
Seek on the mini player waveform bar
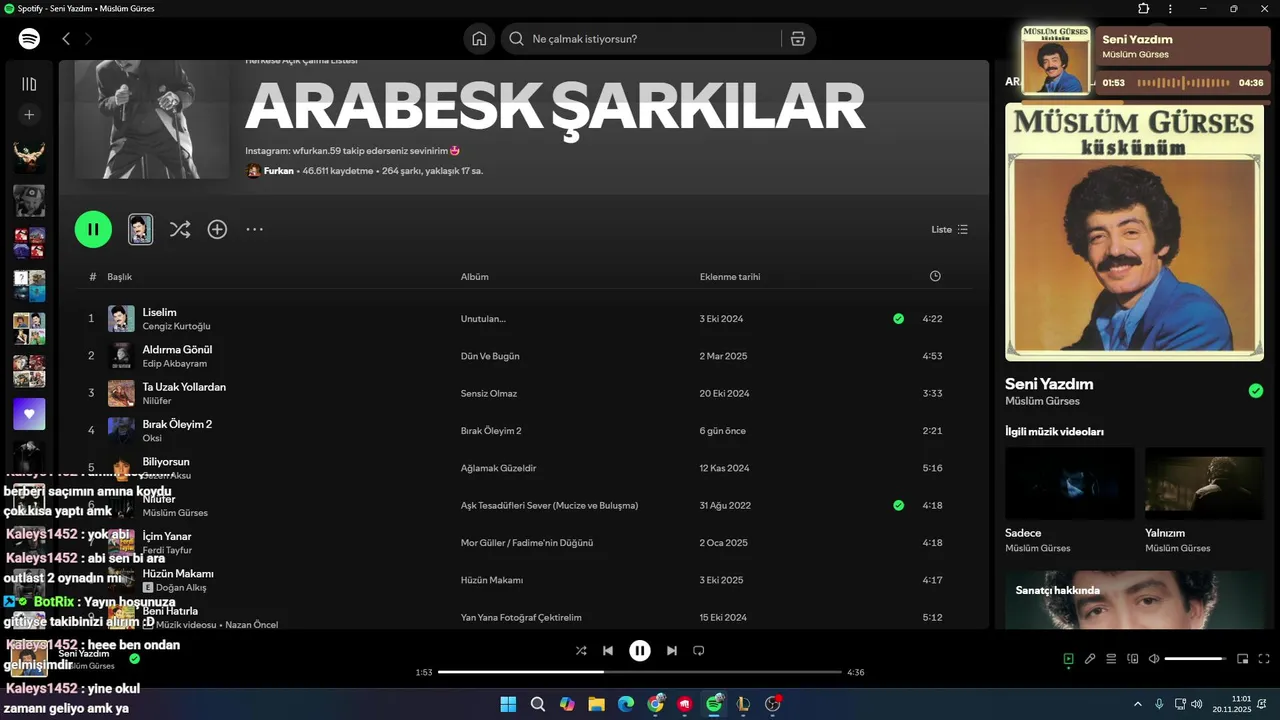(x=1184, y=82)
